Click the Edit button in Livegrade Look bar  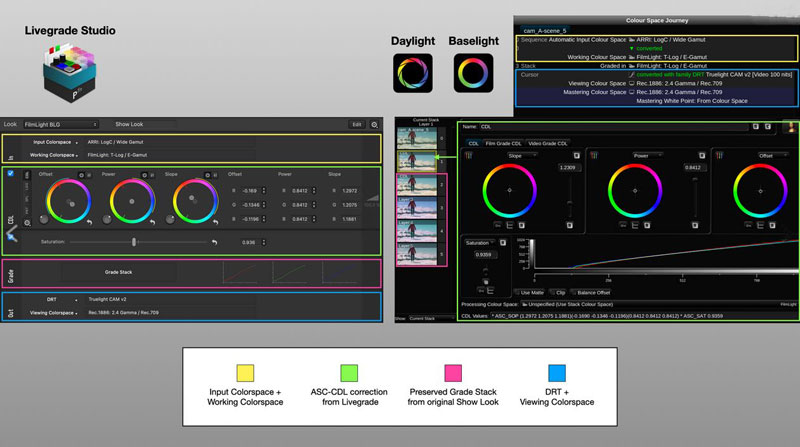(x=357, y=125)
